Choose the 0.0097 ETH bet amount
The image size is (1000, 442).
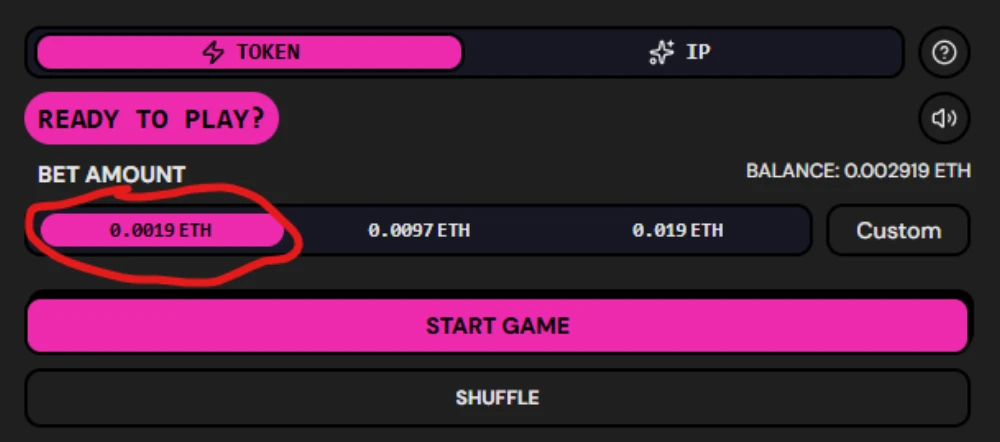[418, 230]
